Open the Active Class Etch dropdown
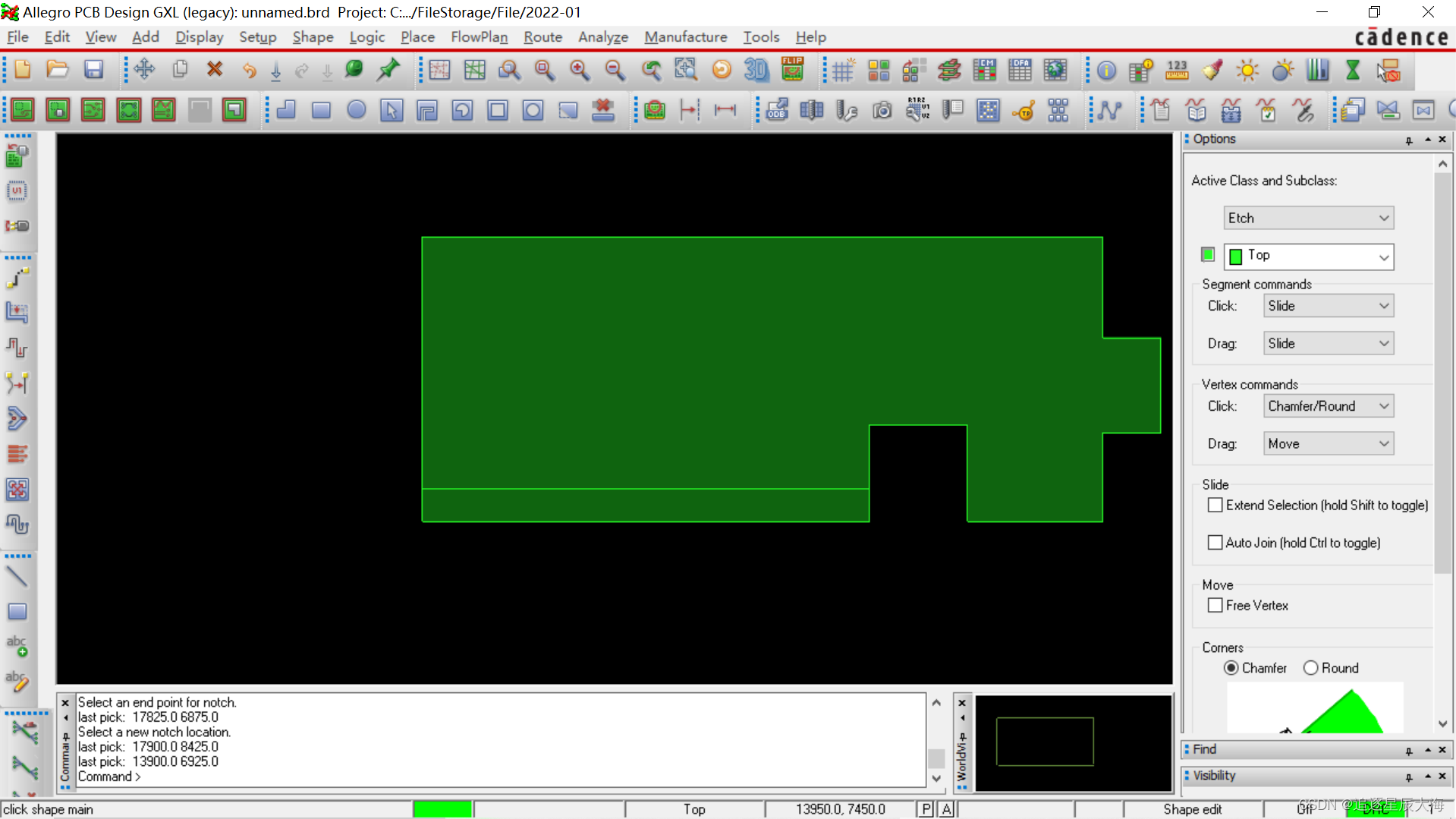The height and width of the screenshot is (819, 1456). click(x=1308, y=218)
